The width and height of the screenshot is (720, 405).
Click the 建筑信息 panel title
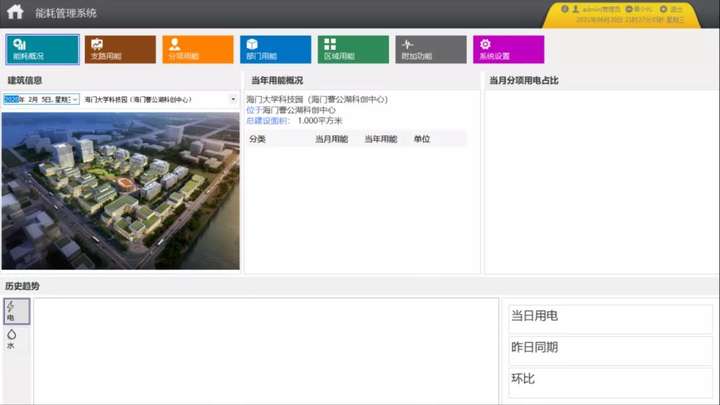pos(25,80)
